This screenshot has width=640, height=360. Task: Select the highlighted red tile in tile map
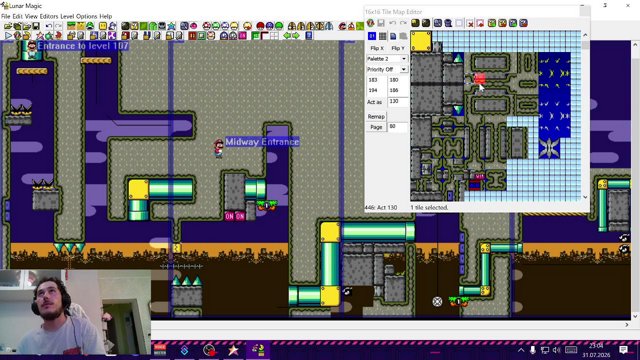(480, 78)
